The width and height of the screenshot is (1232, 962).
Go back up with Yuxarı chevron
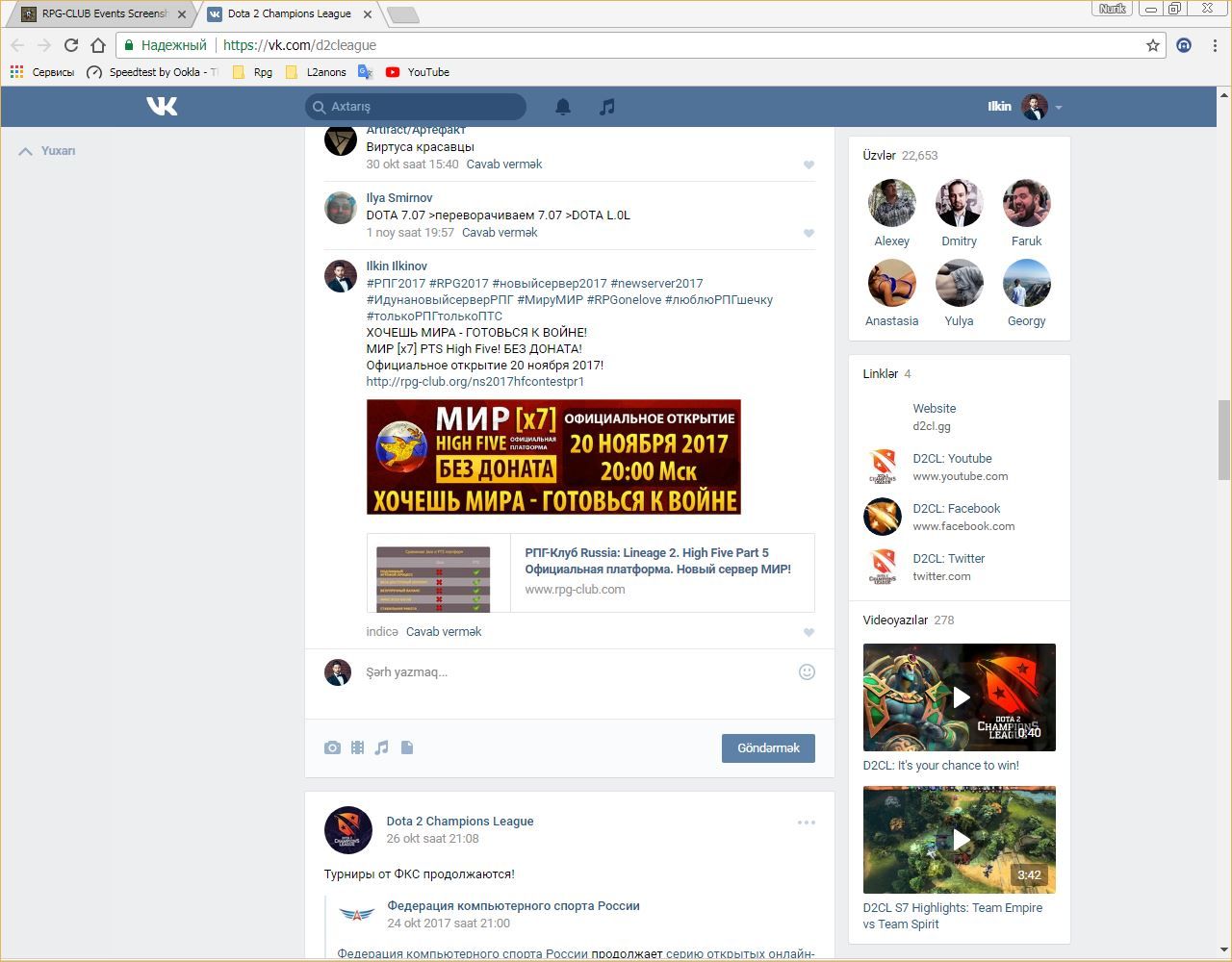pyautogui.click(x=25, y=151)
